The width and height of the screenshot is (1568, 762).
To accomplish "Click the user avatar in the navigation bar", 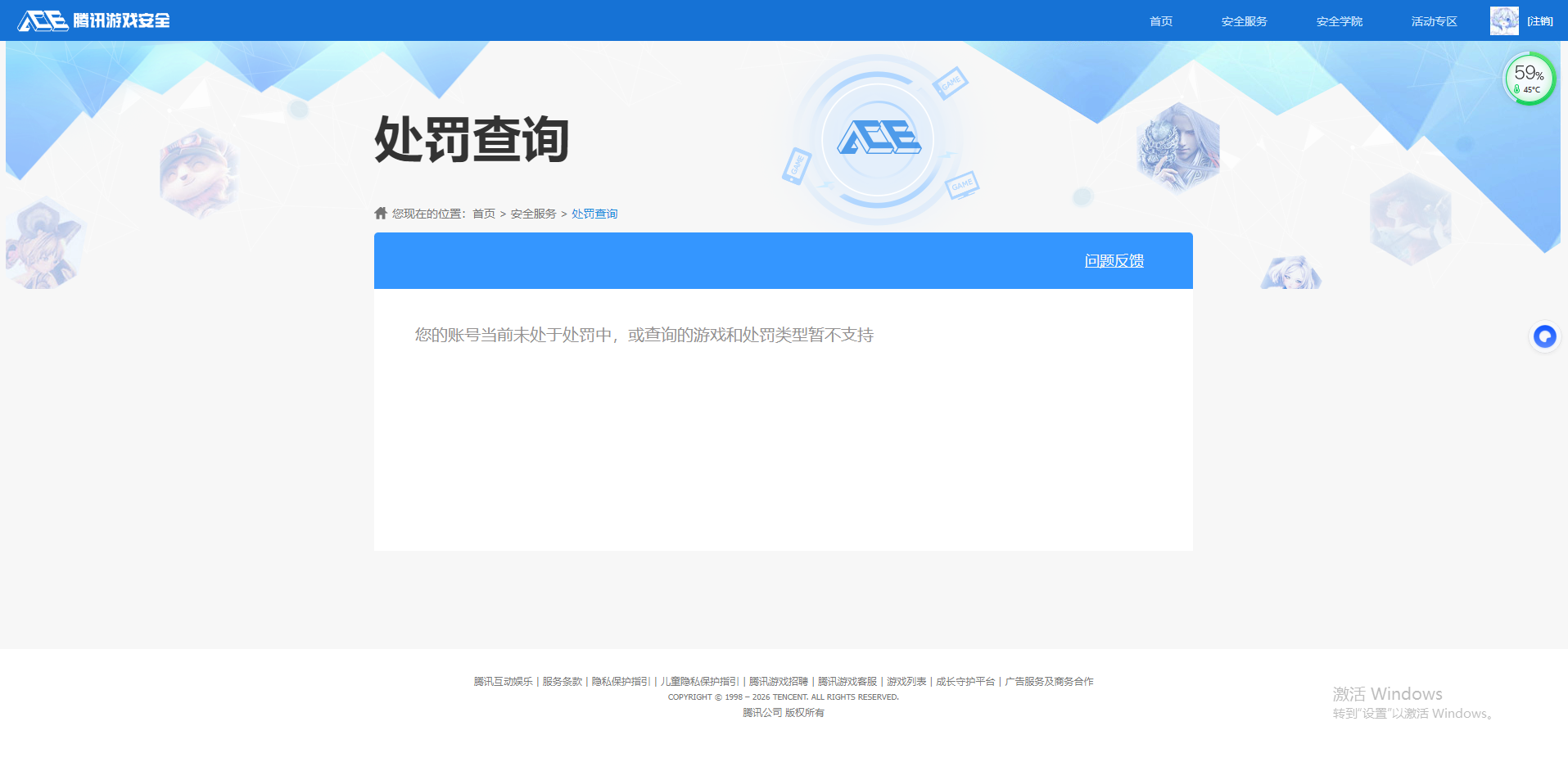I will pos(1503,20).
